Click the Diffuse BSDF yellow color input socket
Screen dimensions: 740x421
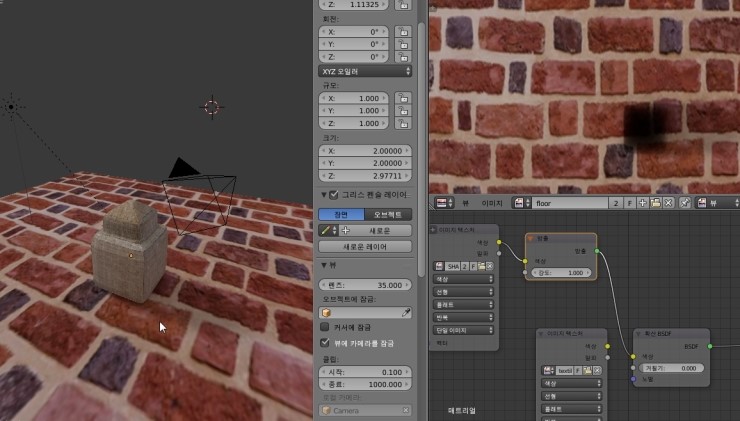pos(633,356)
